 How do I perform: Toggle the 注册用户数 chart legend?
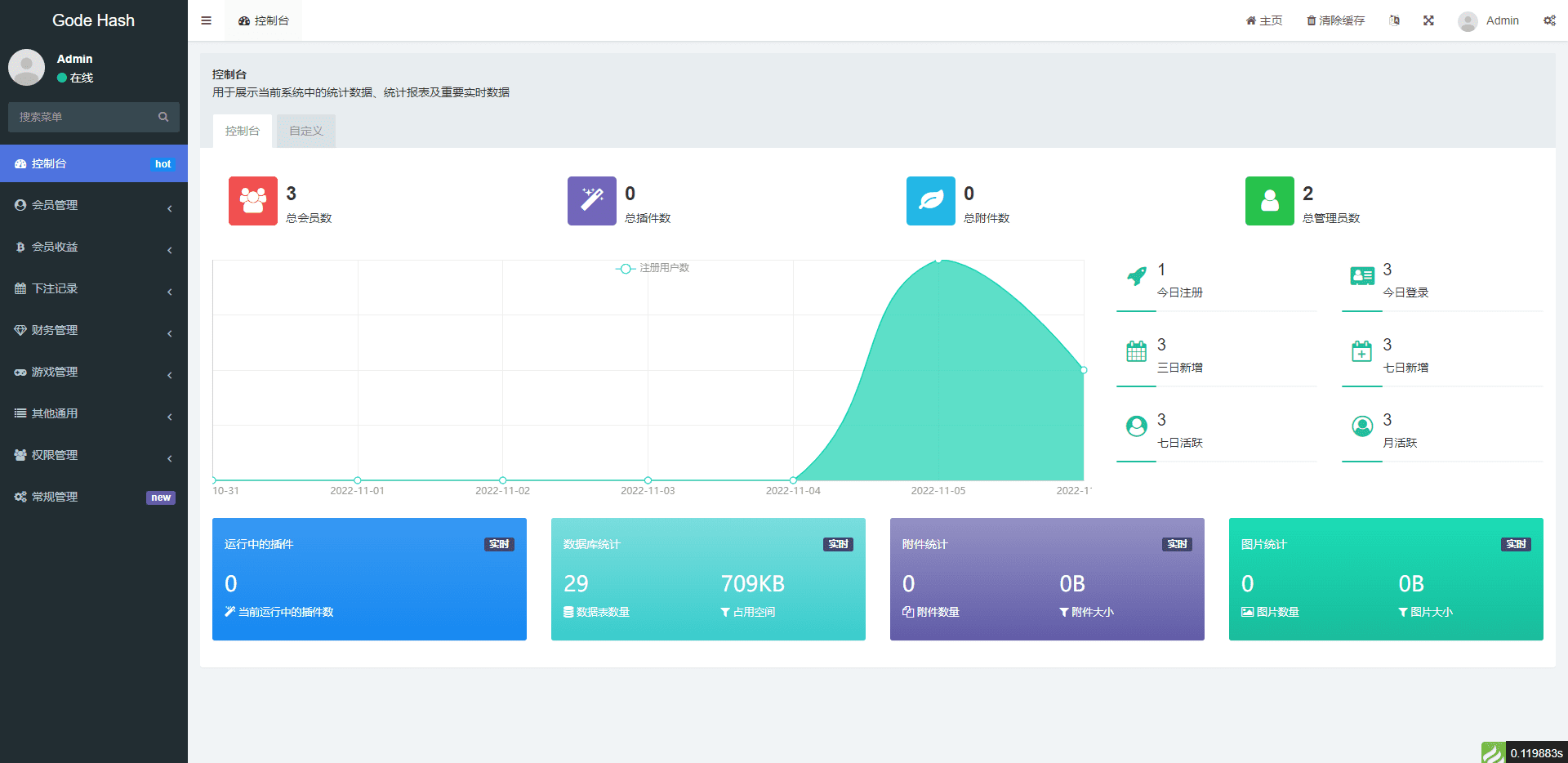pos(653,268)
